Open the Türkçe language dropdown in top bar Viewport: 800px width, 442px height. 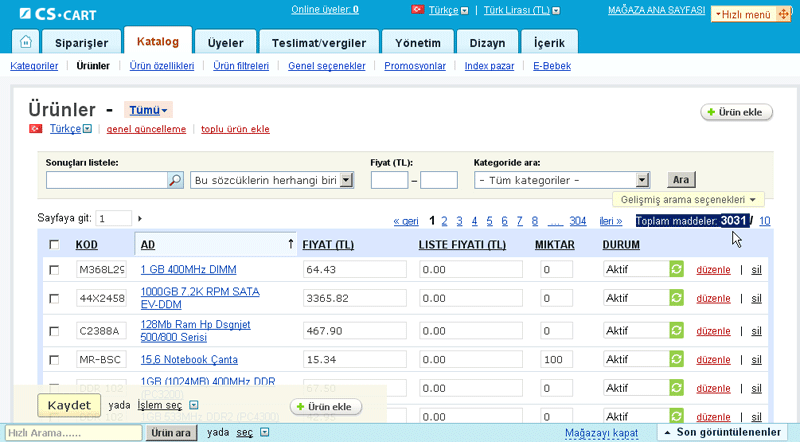(464, 10)
